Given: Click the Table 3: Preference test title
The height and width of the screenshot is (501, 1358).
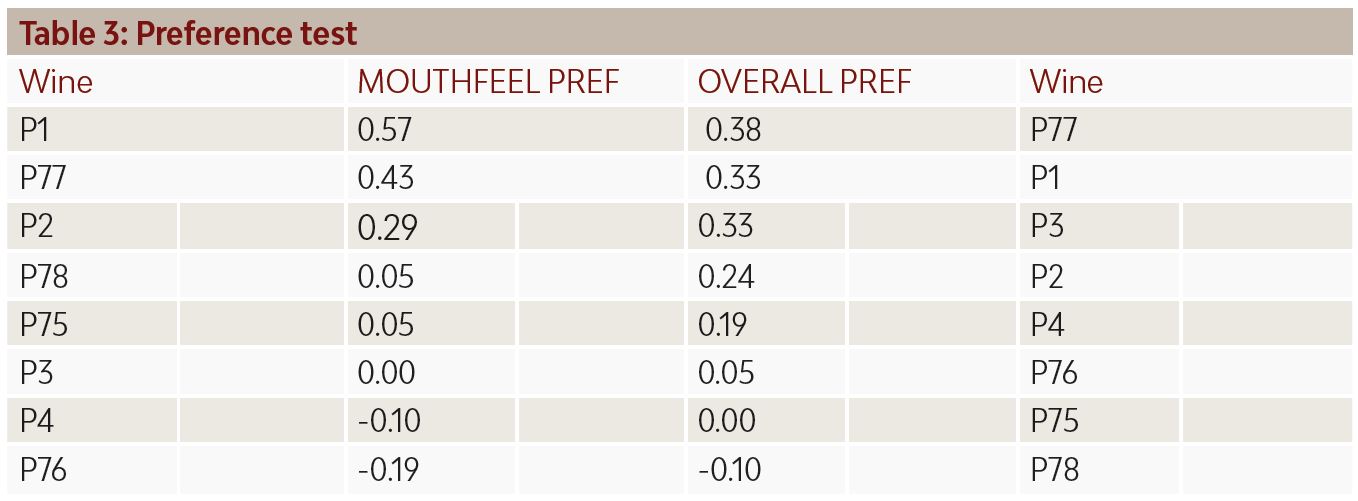Looking at the screenshot, I should [x=188, y=33].
